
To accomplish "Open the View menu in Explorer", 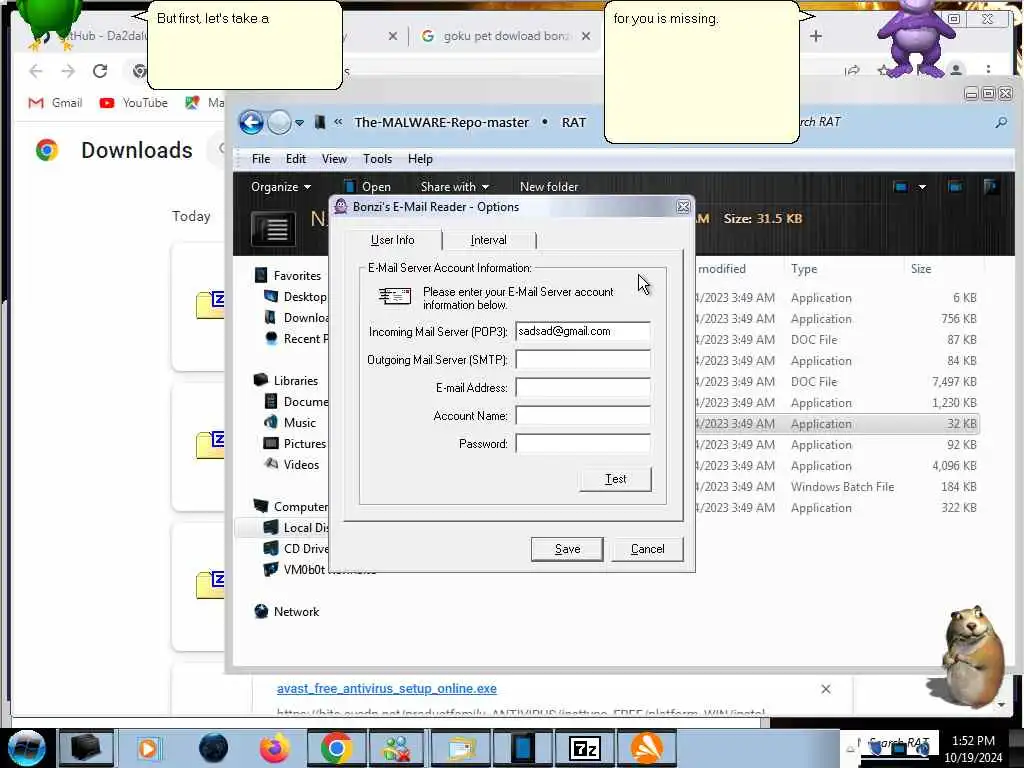I will 334,159.
